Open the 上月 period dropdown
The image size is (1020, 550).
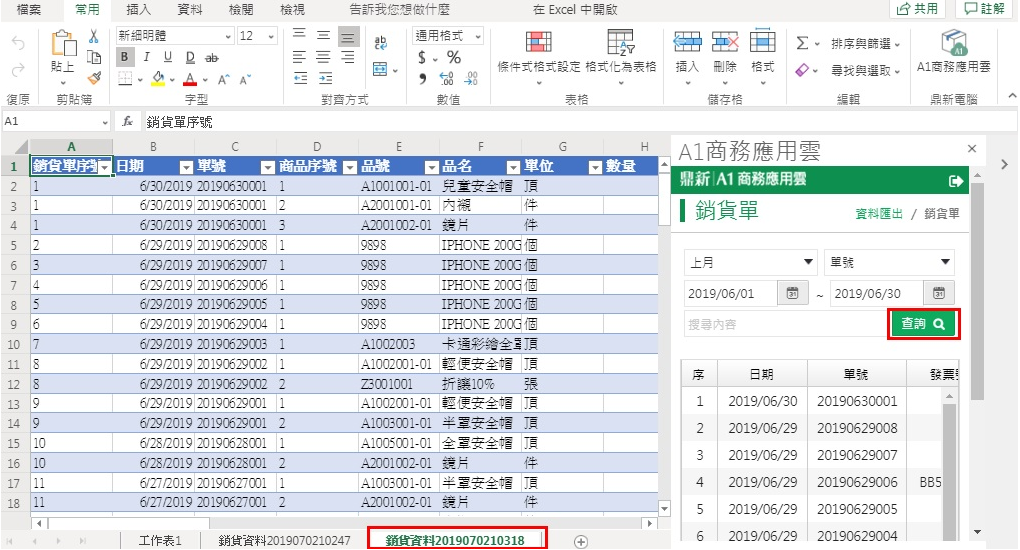751,262
